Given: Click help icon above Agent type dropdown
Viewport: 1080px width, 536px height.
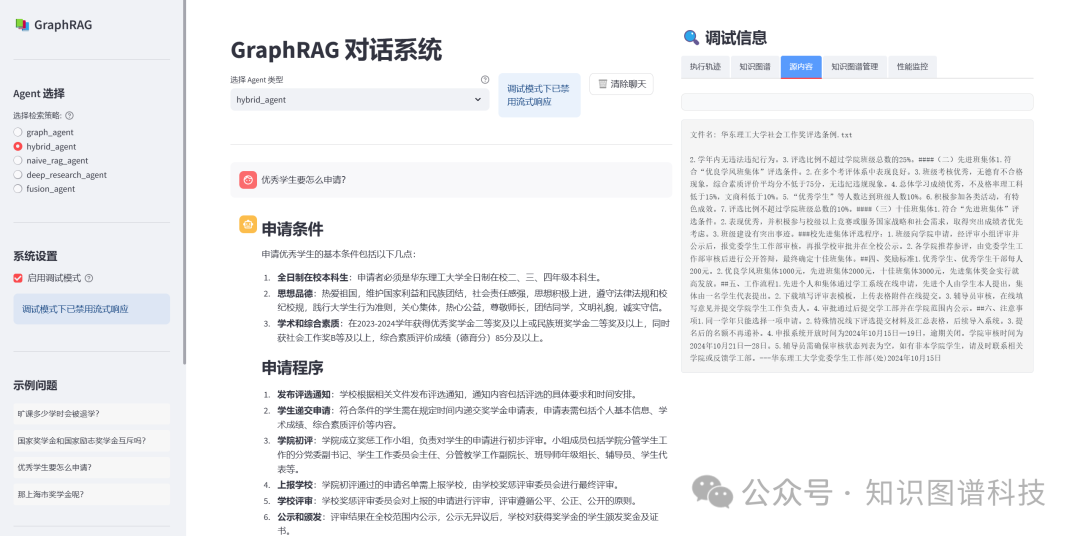Looking at the screenshot, I should [485, 80].
